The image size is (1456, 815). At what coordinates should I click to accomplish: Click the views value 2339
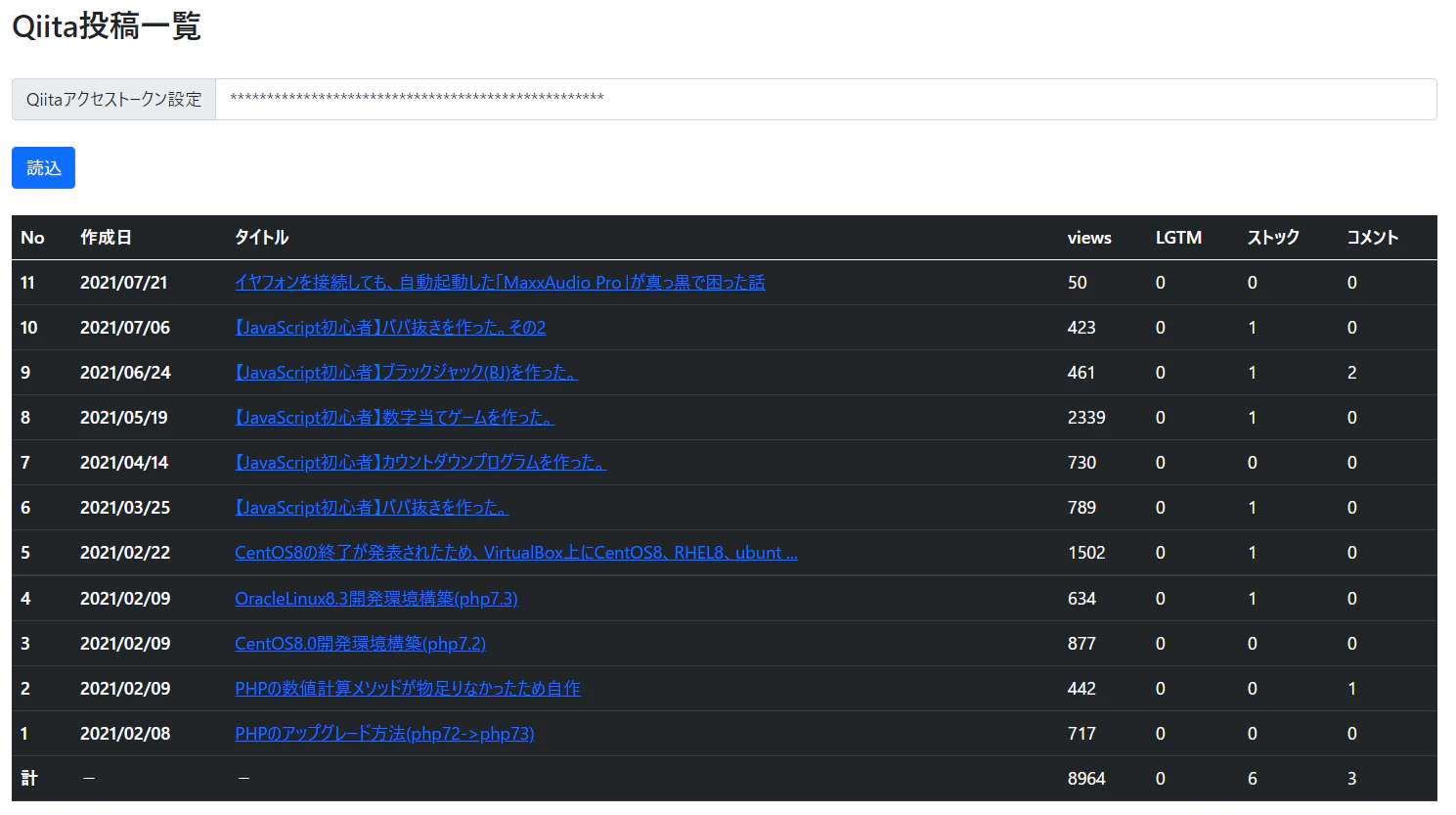[1086, 418]
